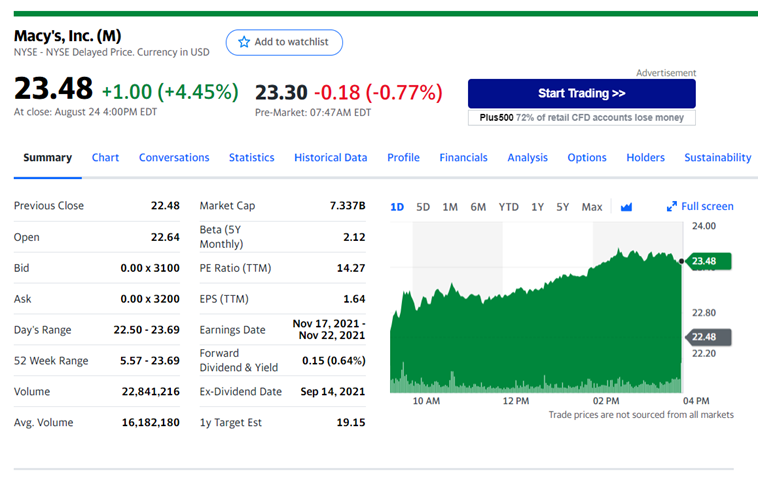Image resolution: width=758 pixels, height=479 pixels.
Task: Switch chart to 5Y range
Action: pyautogui.click(x=562, y=207)
